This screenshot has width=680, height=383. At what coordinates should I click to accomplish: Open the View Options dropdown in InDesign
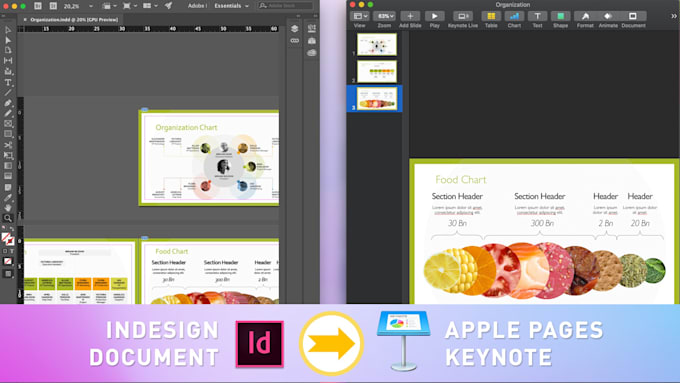tap(108, 6)
